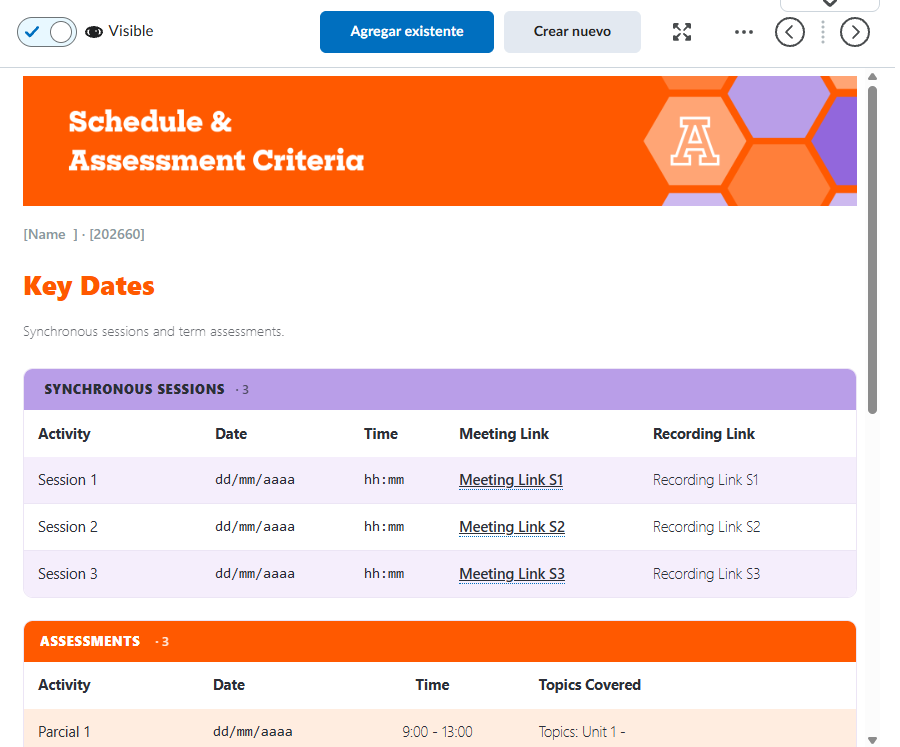Open Meeting Link S2

click(512, 527)
